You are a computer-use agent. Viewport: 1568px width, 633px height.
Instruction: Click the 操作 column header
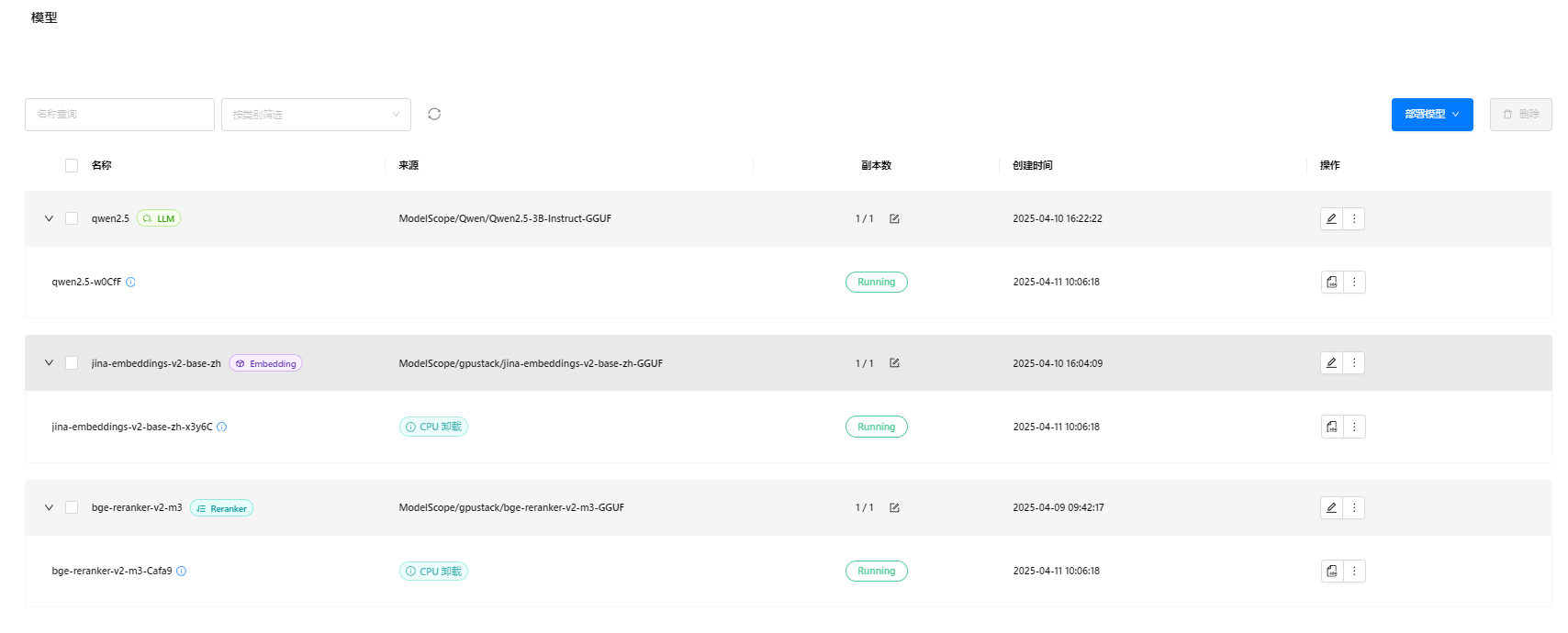click(1330, 165)
